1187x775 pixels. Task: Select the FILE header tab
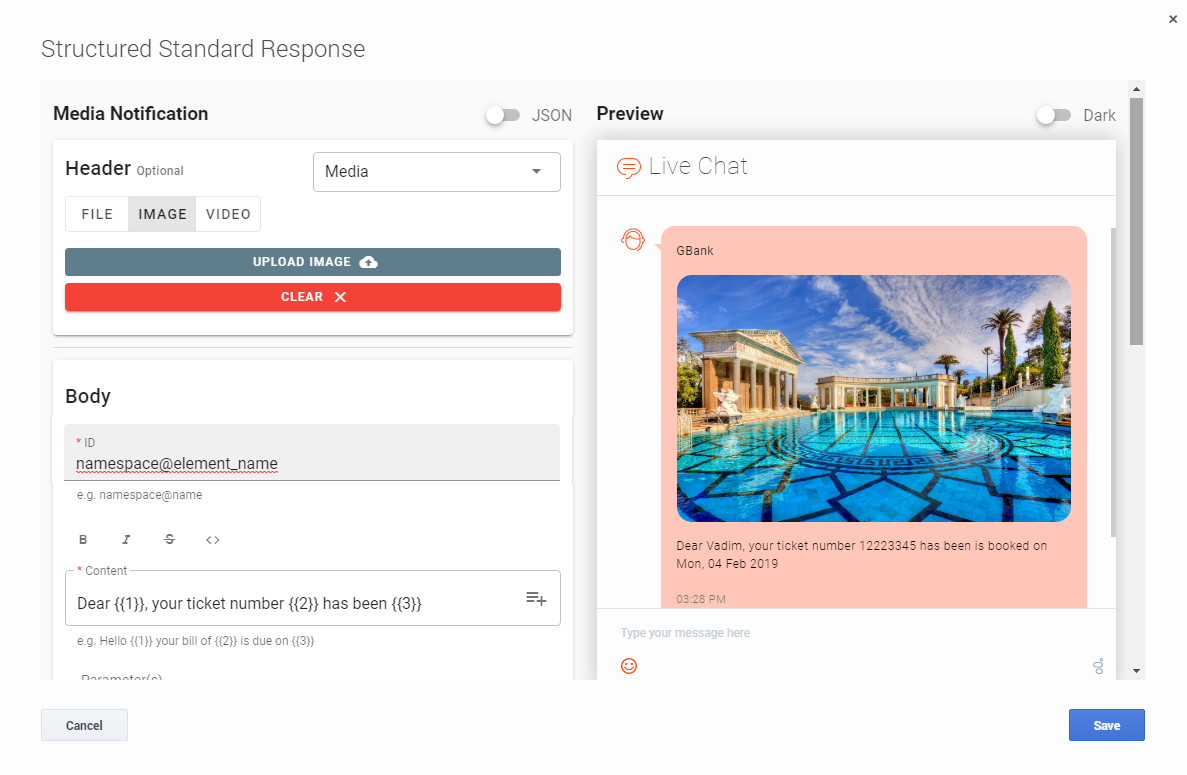click(x=97, y=214)
